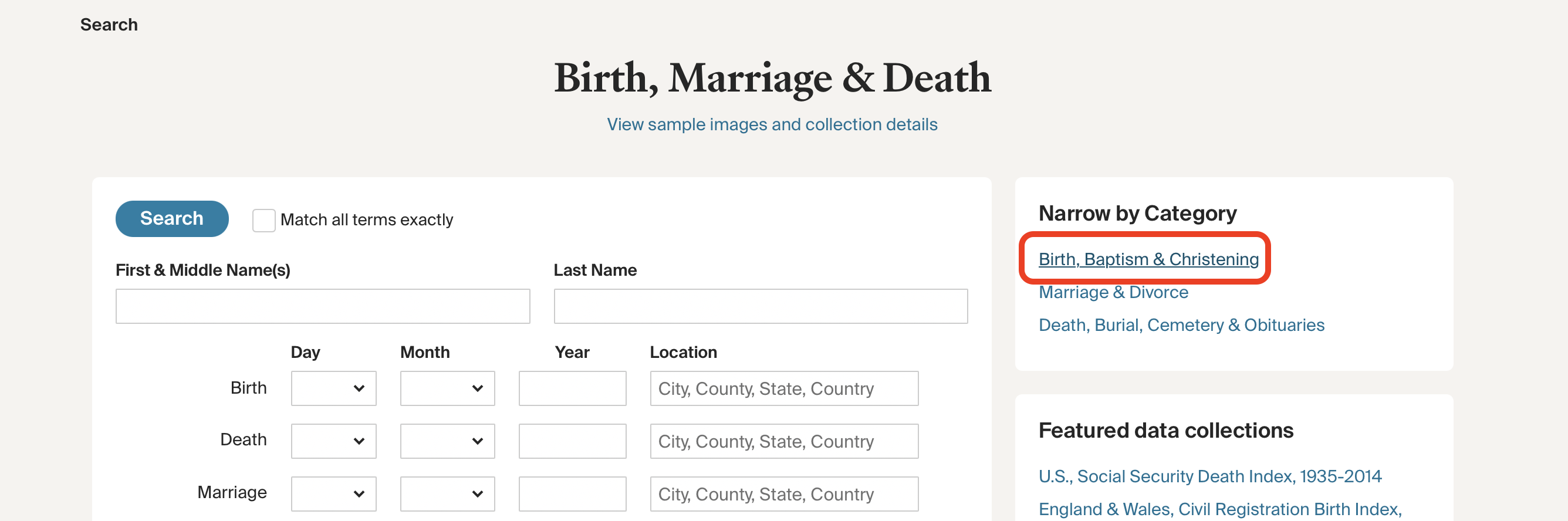Image resolution: width=1568 pixels, height=521 pixels.
Task: Click the Last Name field
Action: tap(761, 306)
